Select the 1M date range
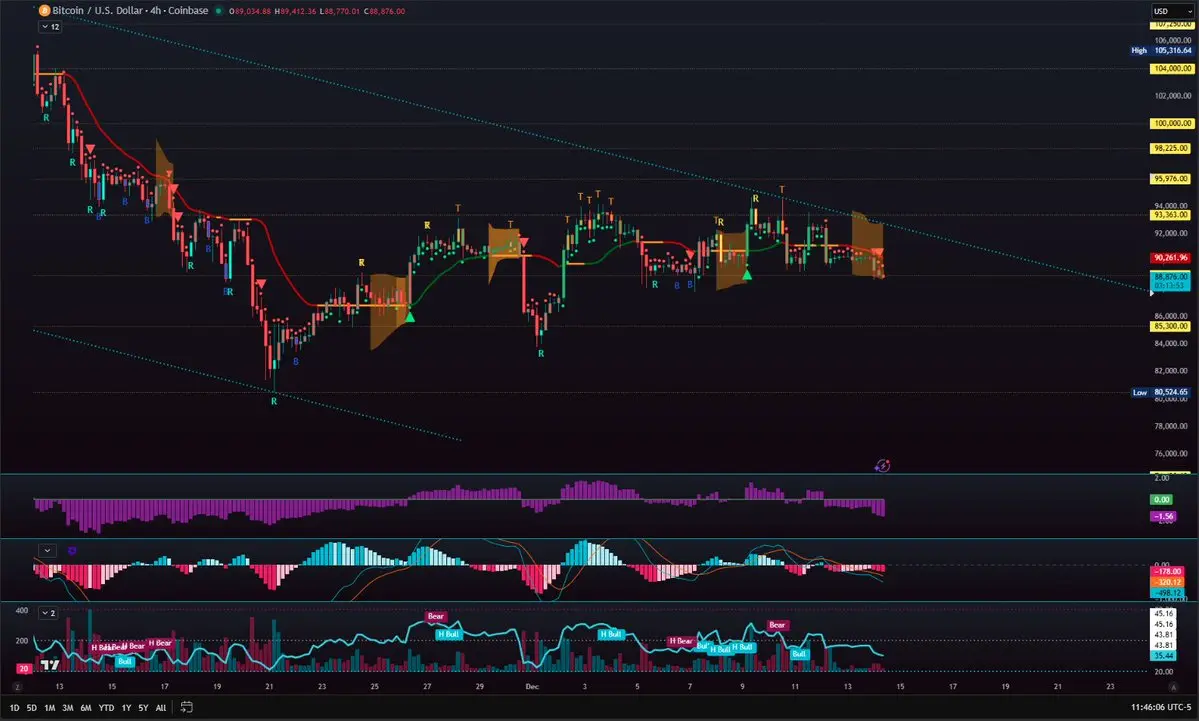 [x=50, y=708]
